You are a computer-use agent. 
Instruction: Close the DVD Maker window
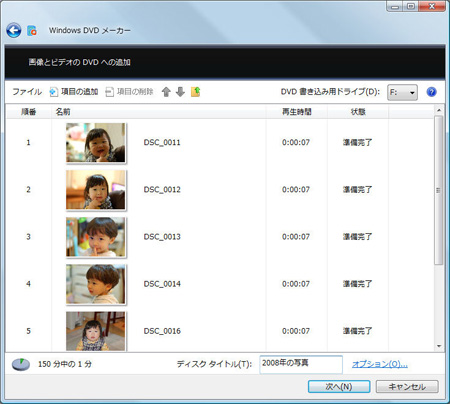tap(432, 6)
